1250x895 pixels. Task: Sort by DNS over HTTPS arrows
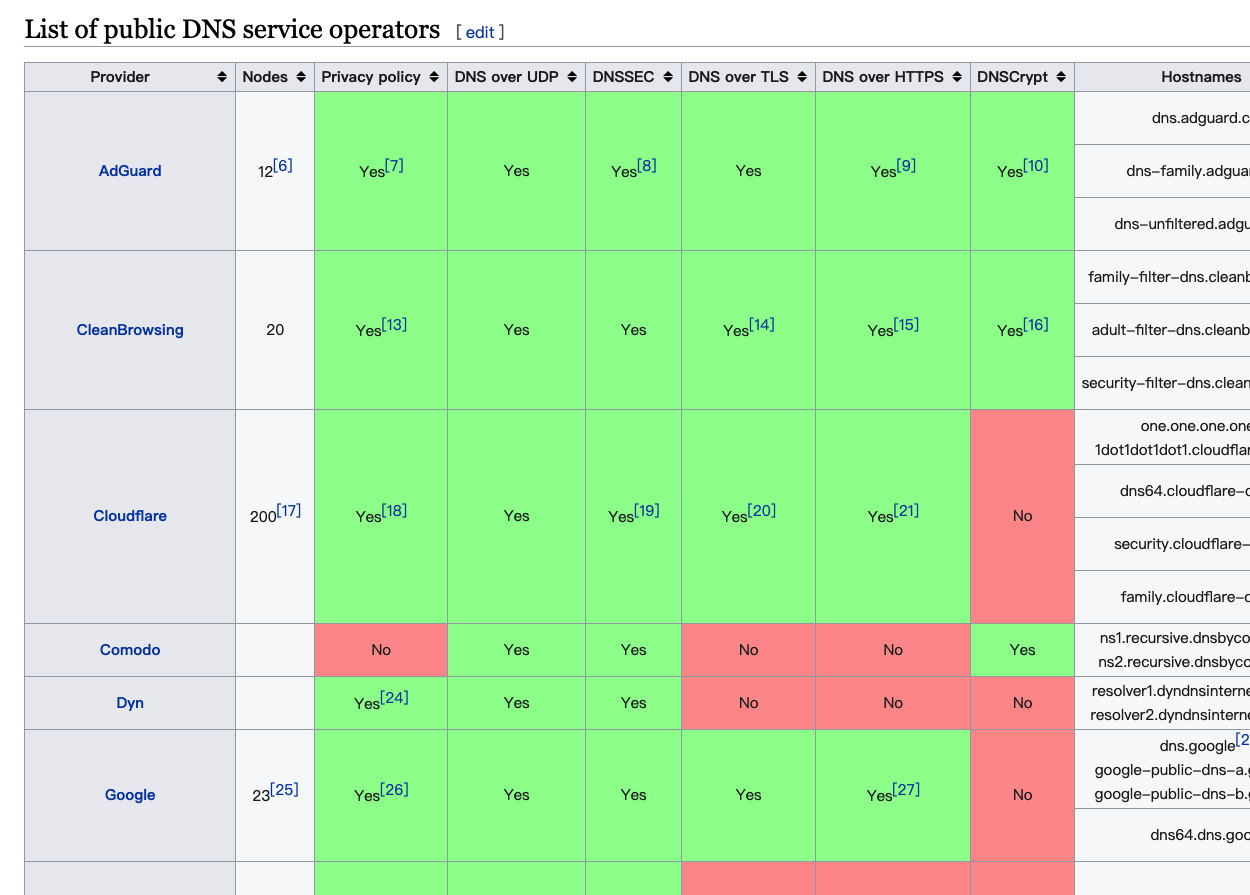[957, 77]
